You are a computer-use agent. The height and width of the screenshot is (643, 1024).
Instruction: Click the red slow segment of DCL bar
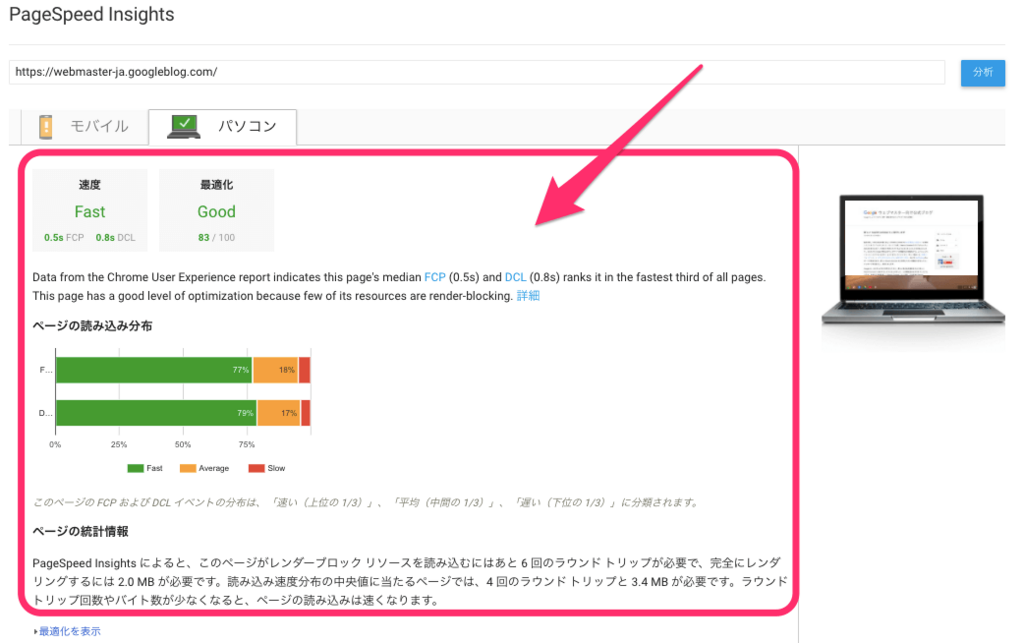point(306,413)
